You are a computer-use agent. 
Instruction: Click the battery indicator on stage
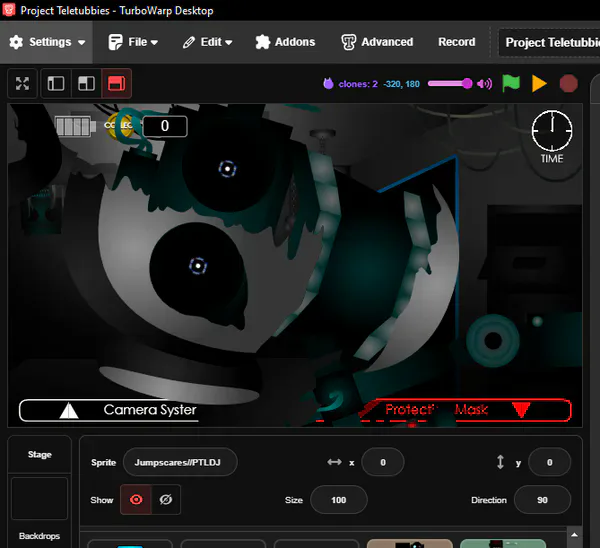tap(75, 126)
